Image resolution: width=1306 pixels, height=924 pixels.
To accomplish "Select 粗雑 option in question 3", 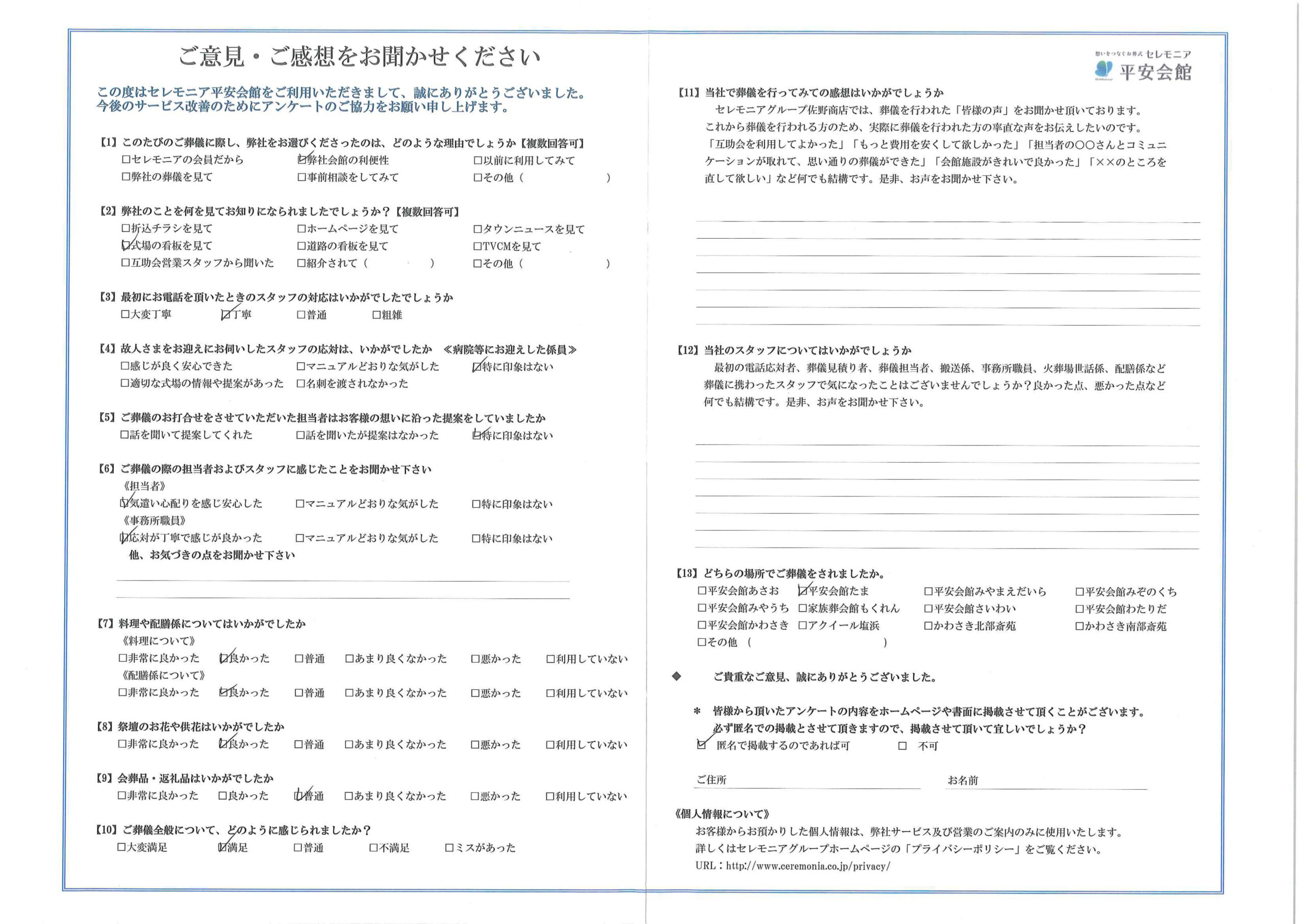I will [x=376, y=315].
